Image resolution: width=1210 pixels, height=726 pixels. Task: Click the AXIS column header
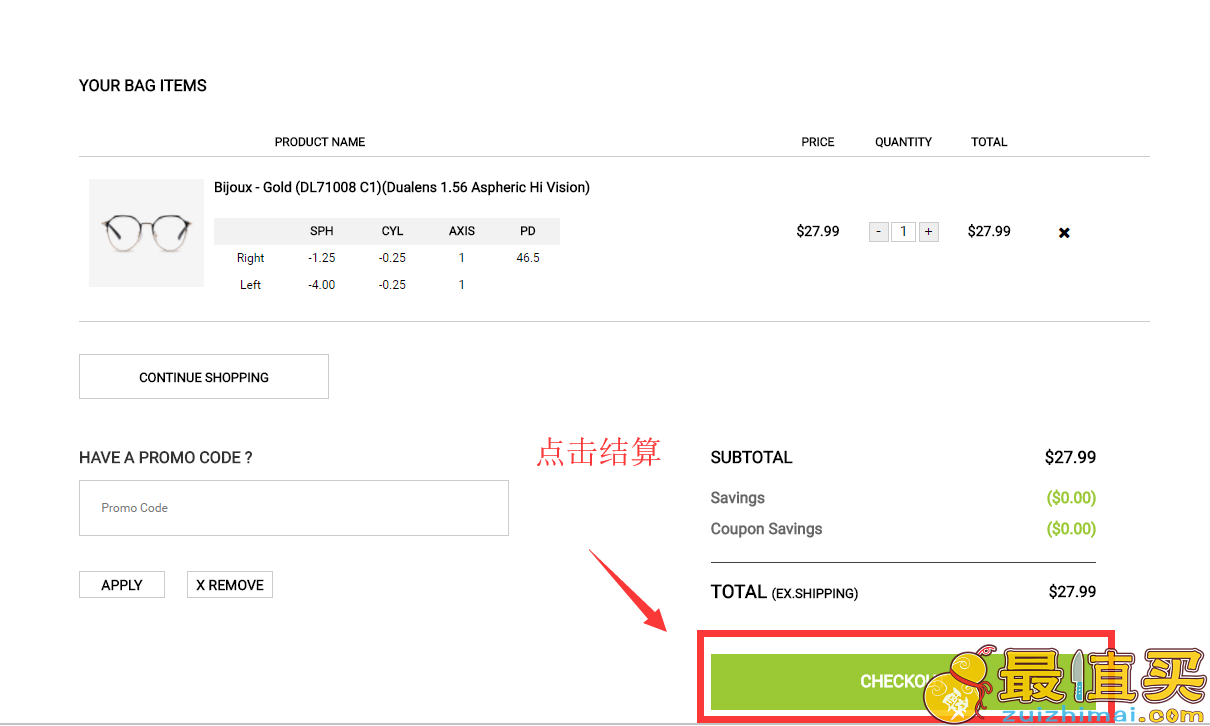click(x=462, y=231)
